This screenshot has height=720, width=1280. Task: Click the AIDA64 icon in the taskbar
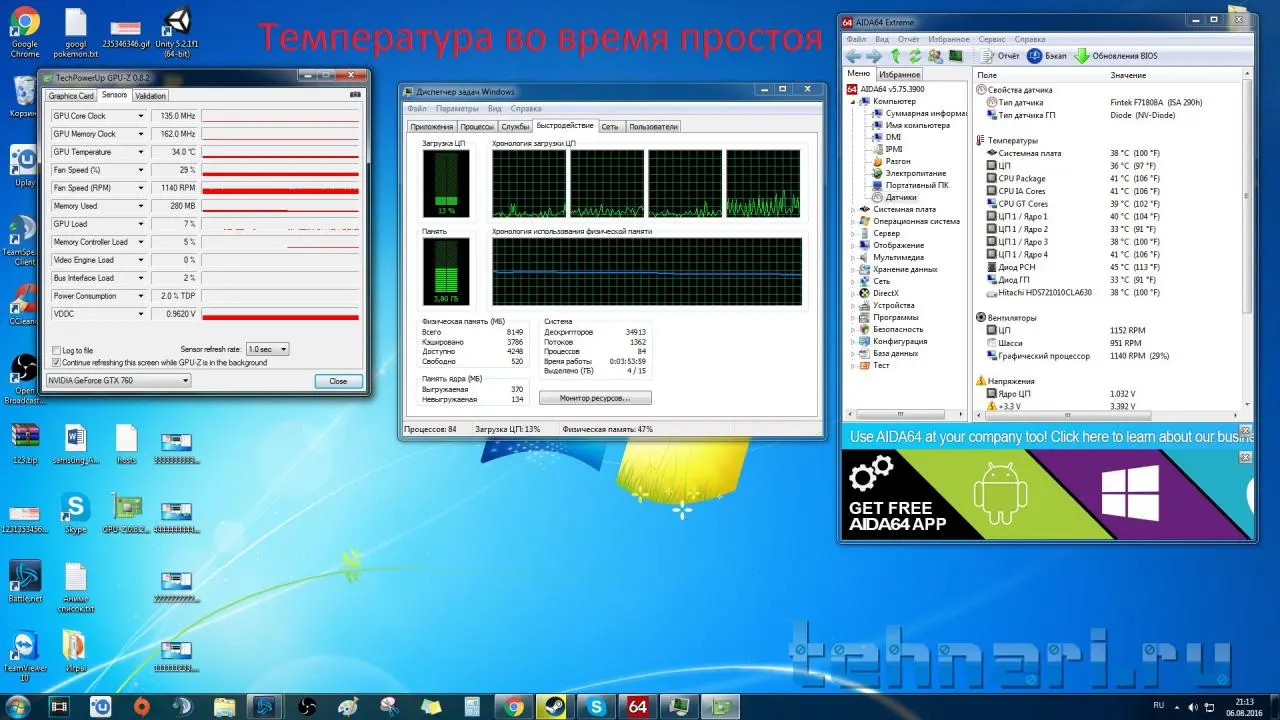[637, 707]
